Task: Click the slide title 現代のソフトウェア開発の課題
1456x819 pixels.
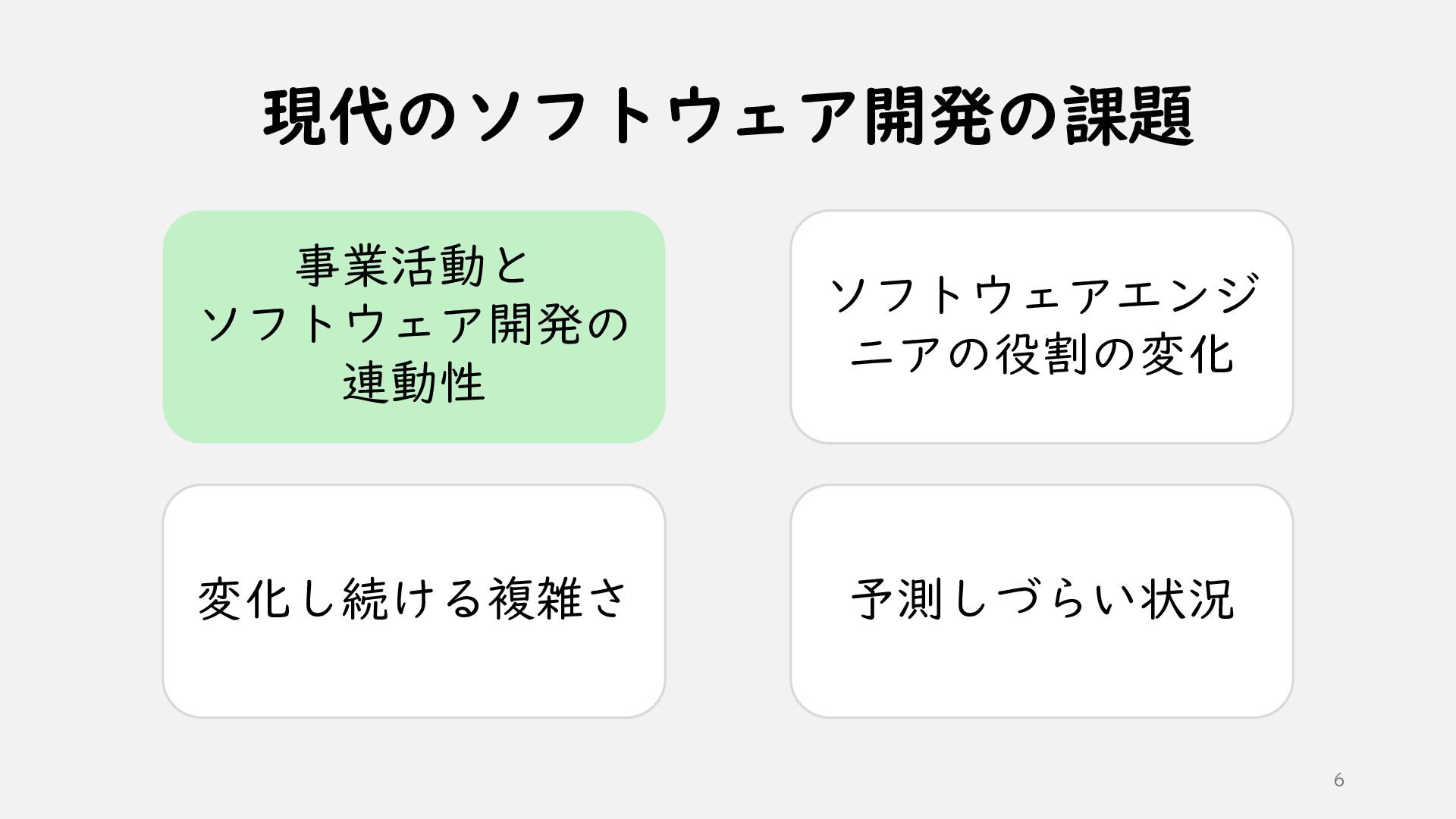Action: click(728, 116)
